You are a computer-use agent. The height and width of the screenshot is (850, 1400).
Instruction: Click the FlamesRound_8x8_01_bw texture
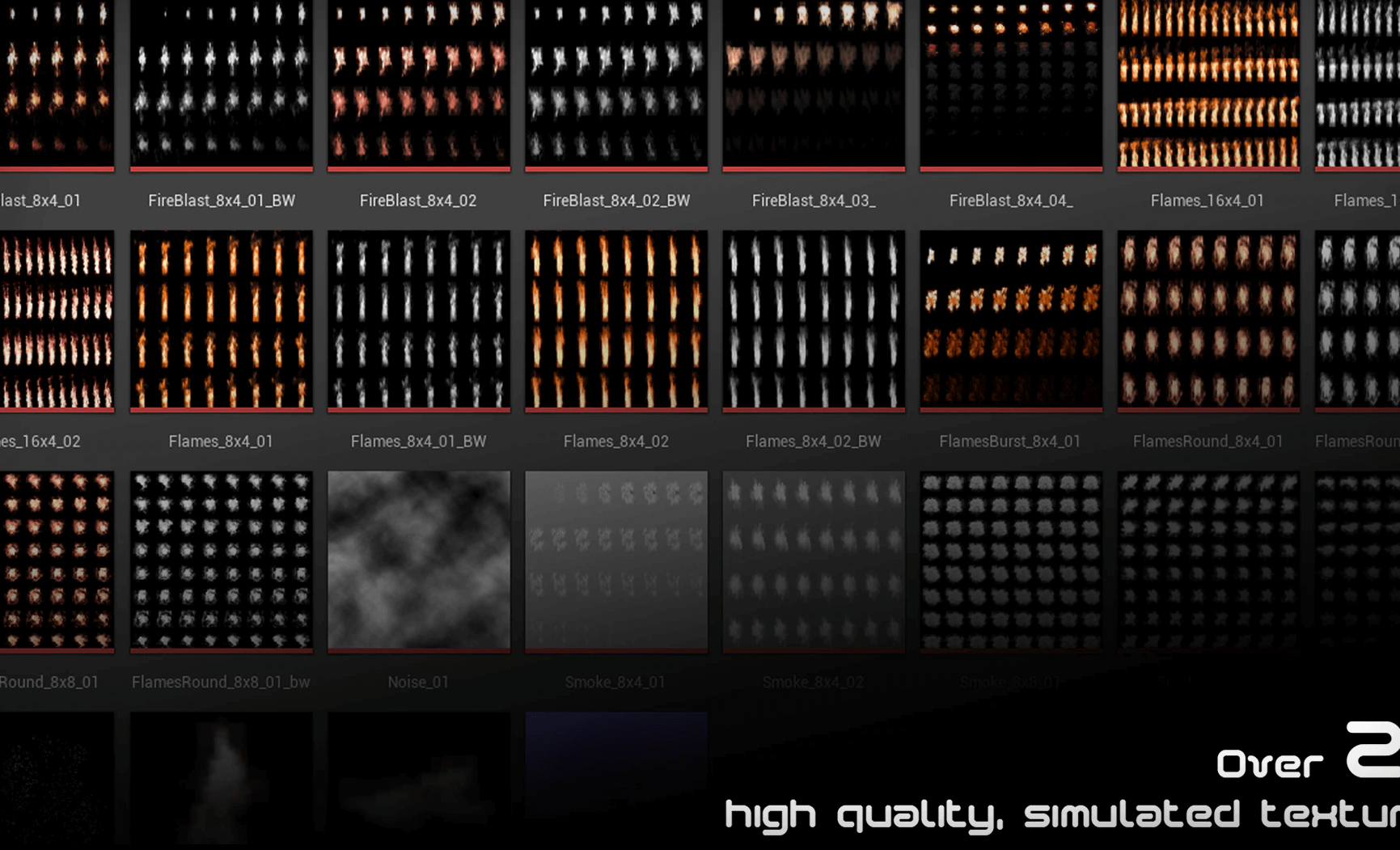tap(221, 561)
